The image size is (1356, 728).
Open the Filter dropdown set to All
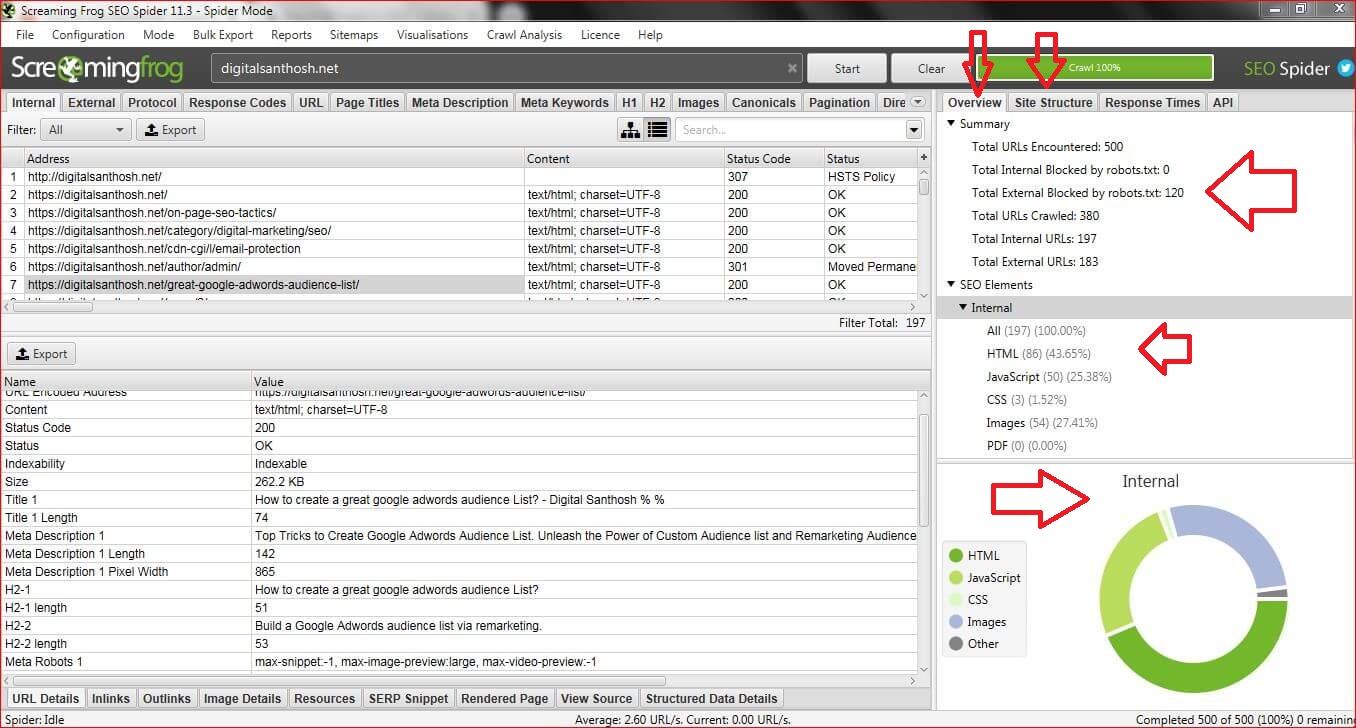(x=86, y=130)
